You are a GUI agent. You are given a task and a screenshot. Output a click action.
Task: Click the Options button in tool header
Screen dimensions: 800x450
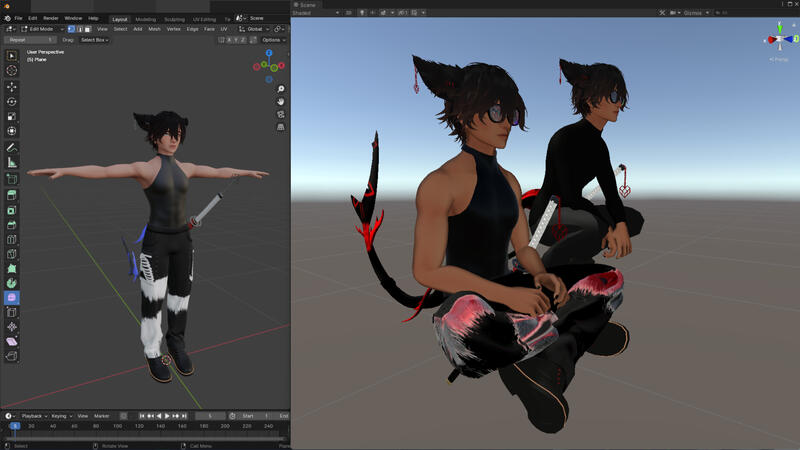[270, 40]
